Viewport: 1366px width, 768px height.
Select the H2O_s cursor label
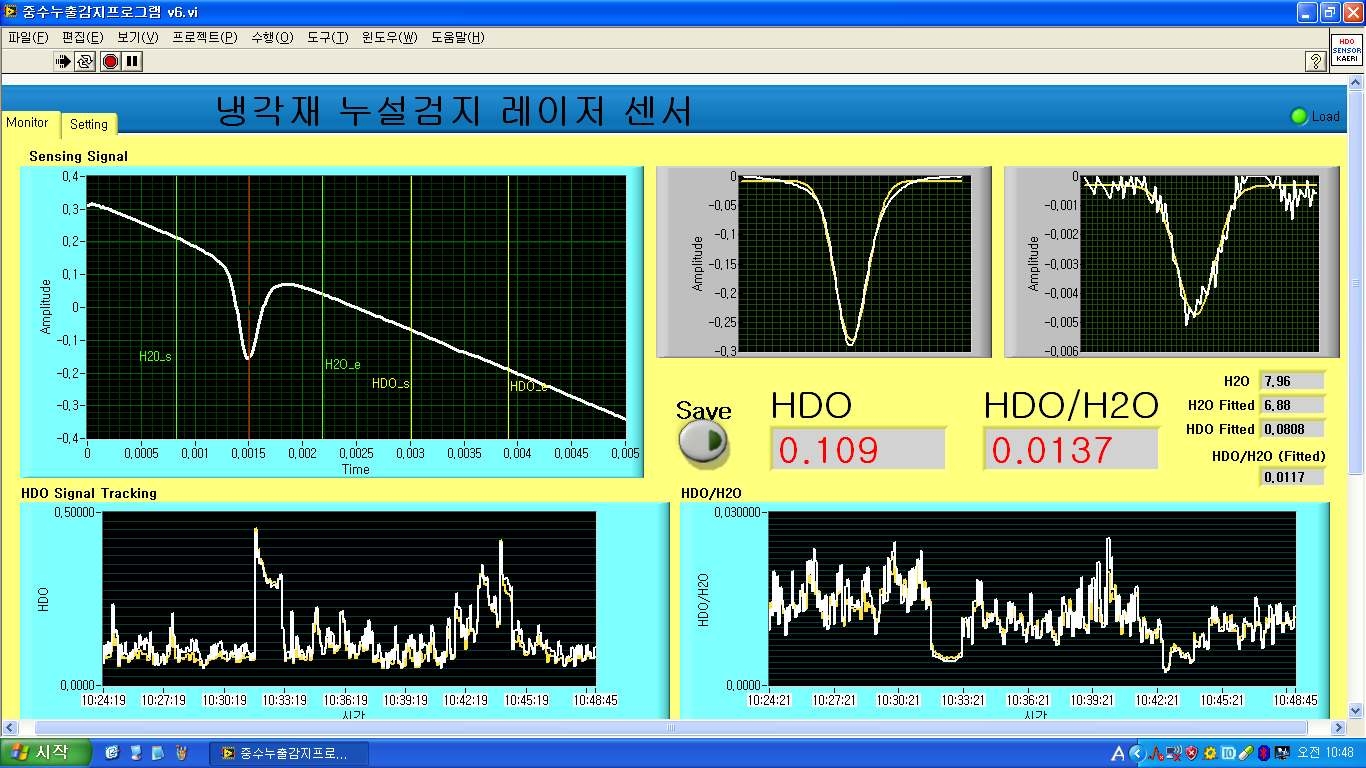coord(155,356)
